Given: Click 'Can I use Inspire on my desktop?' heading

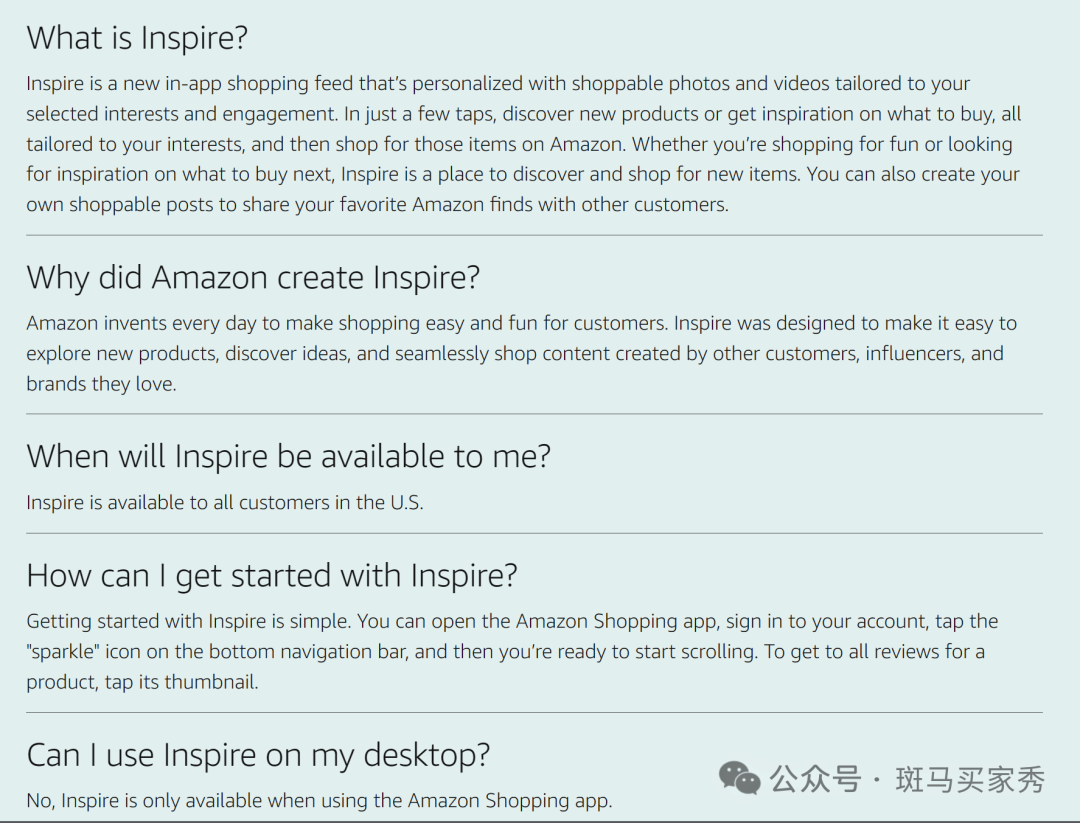Looking at the screenshot, I should pos(258,756).
